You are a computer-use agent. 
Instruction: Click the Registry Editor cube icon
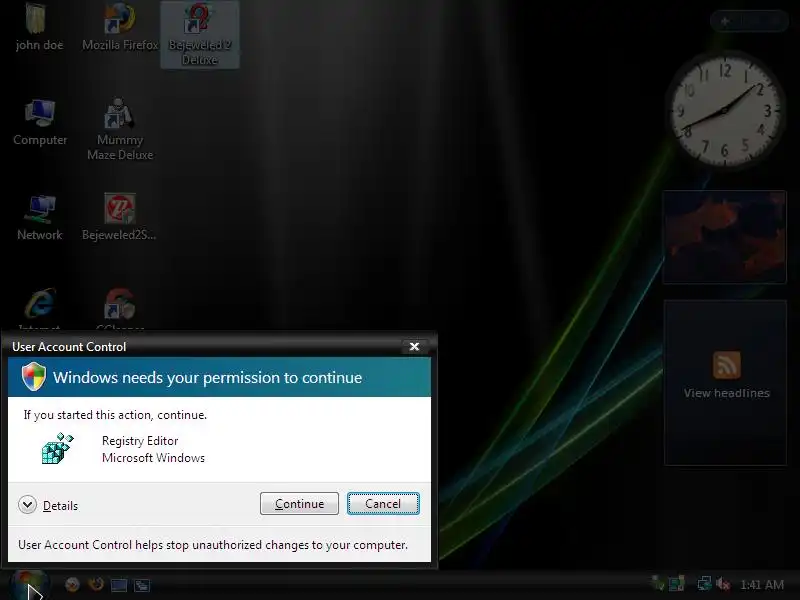point(58,448)
